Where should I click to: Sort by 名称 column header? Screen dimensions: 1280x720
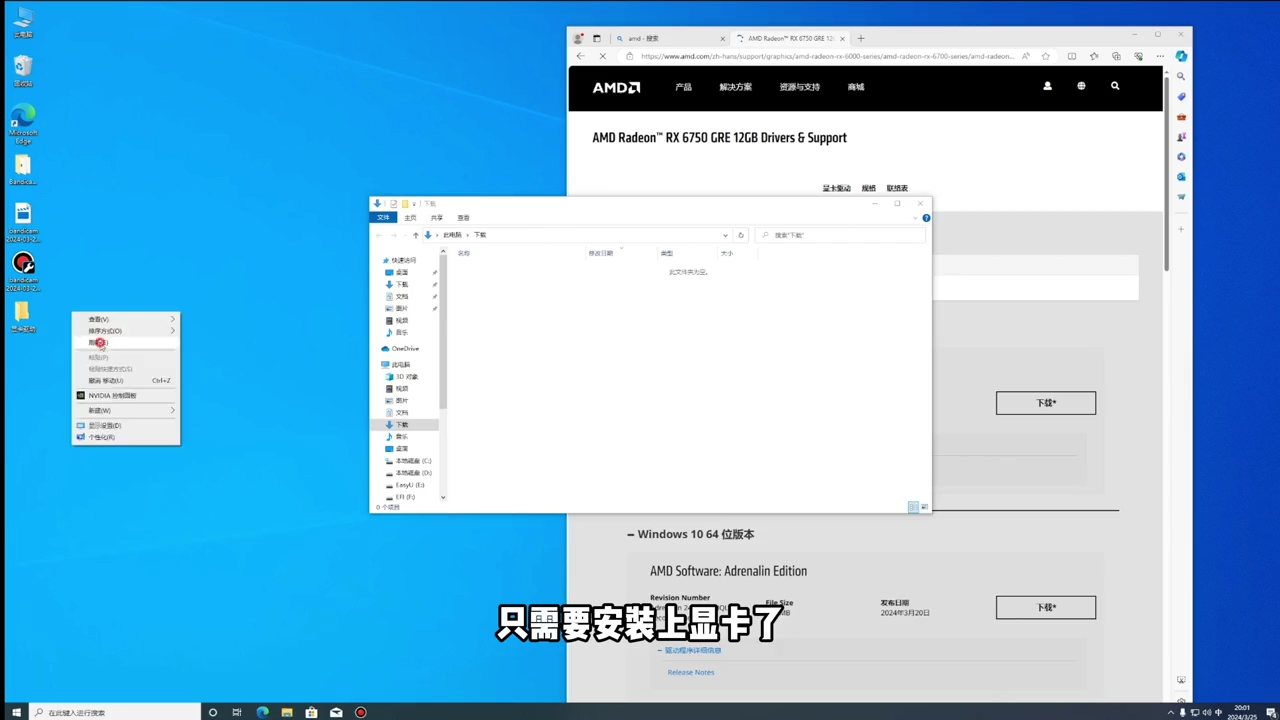(x=464, y=253)
